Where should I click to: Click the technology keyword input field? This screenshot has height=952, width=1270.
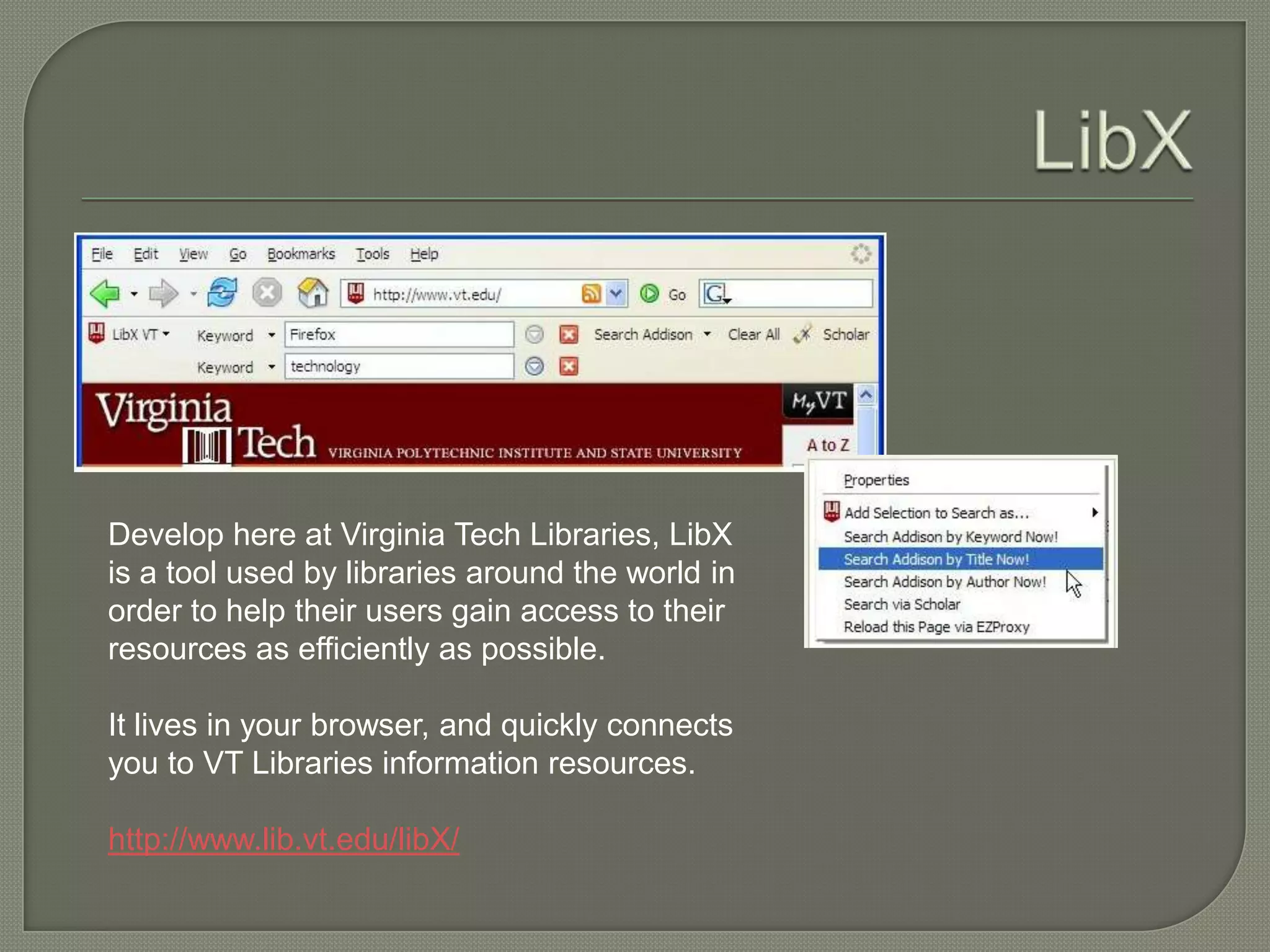[399, 366]
